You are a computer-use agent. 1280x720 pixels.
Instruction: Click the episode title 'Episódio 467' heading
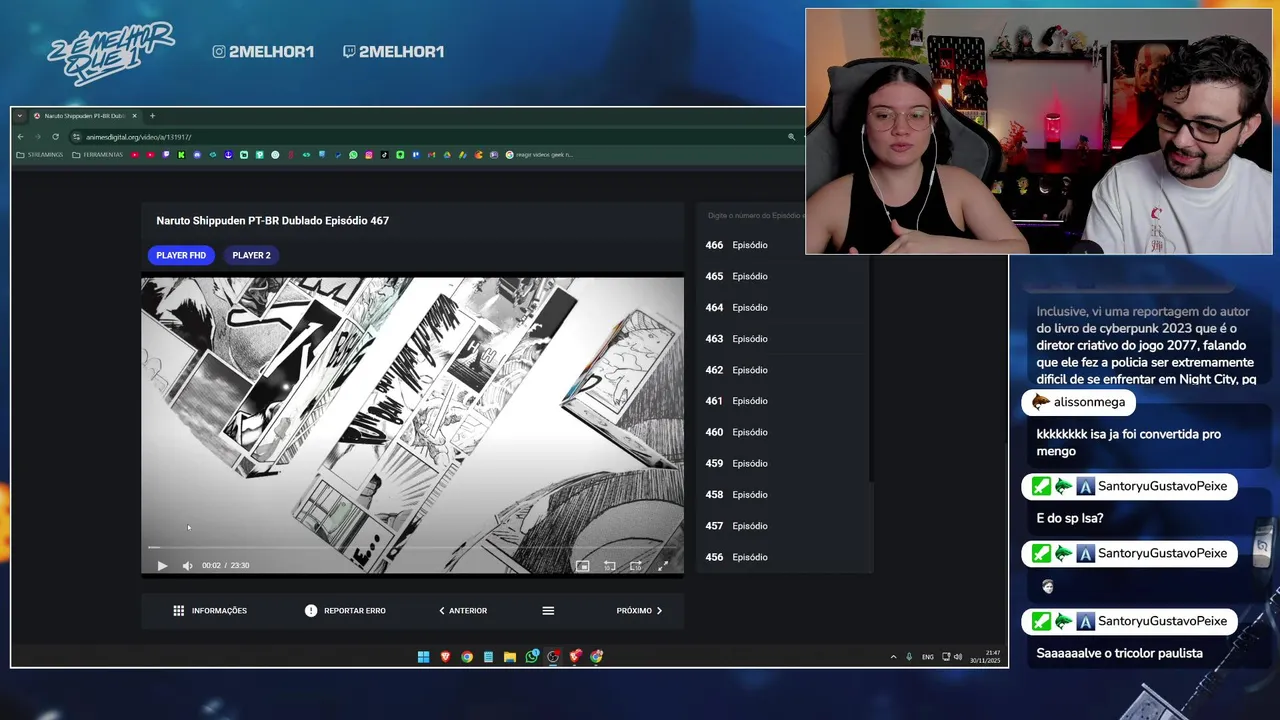273,221
